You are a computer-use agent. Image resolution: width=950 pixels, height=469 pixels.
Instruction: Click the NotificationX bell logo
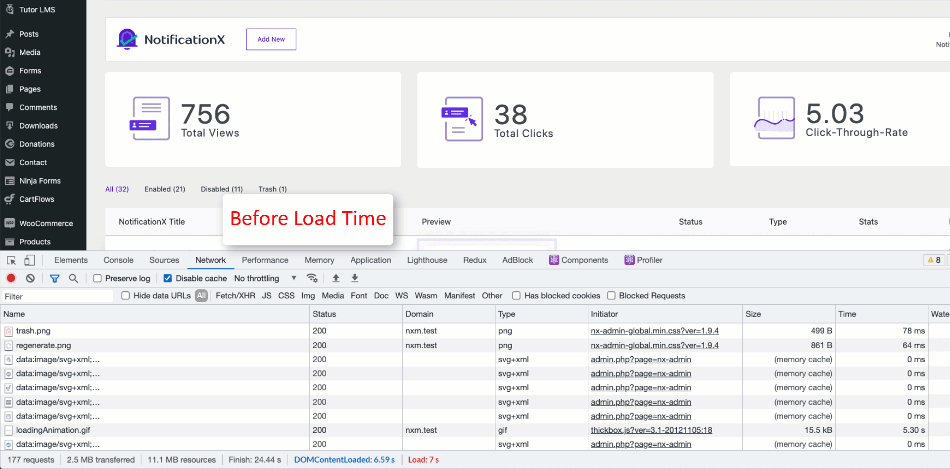tap(127, 39)
